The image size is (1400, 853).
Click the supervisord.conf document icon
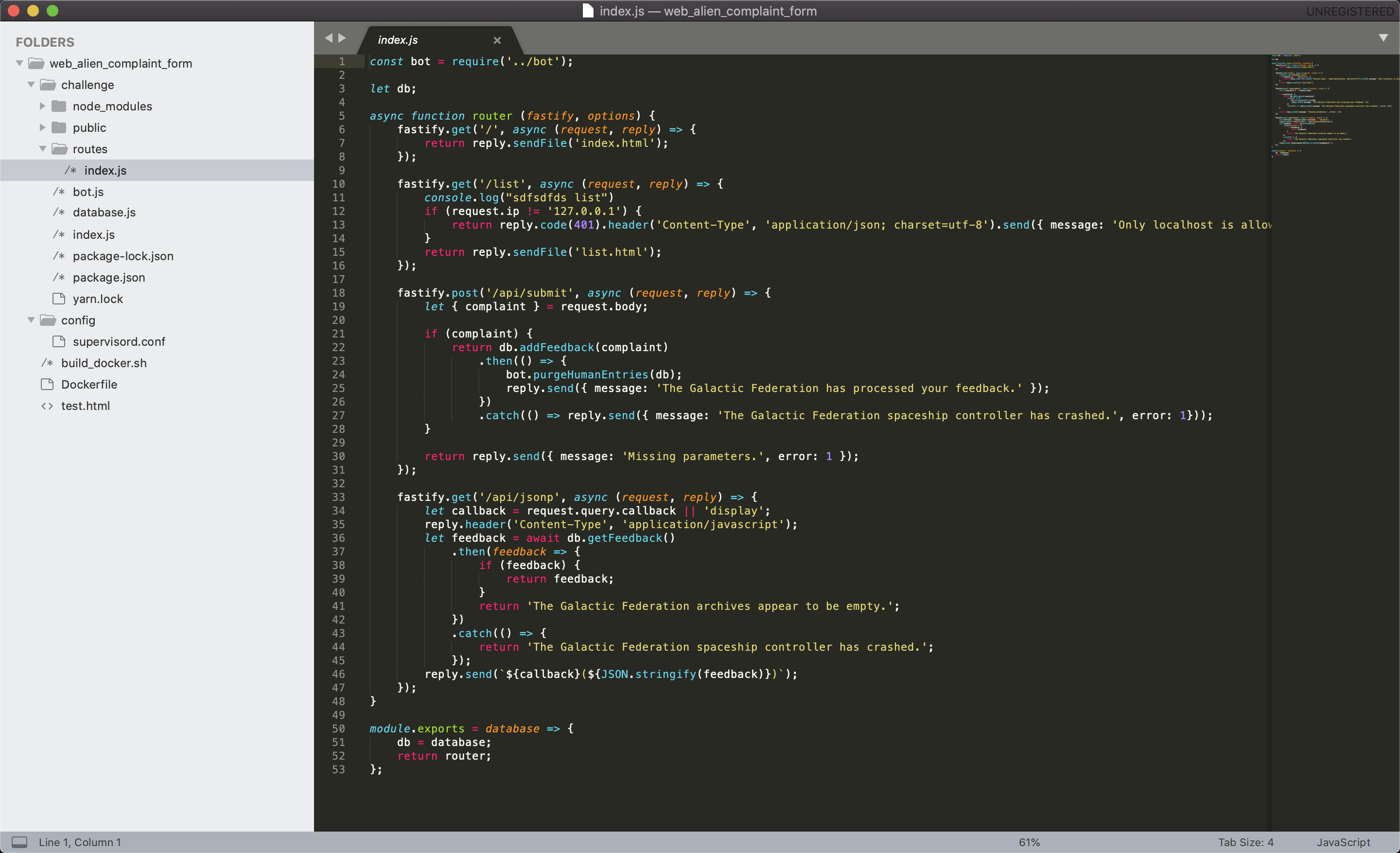pos(58,341)
